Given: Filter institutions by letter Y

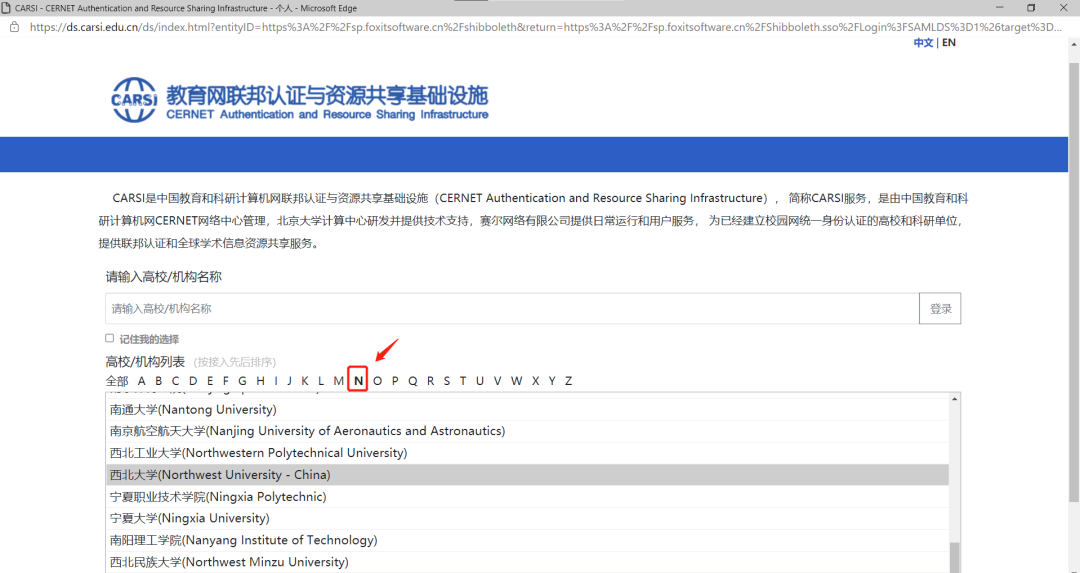Looking at the screenshot, I should click(552, 381).
